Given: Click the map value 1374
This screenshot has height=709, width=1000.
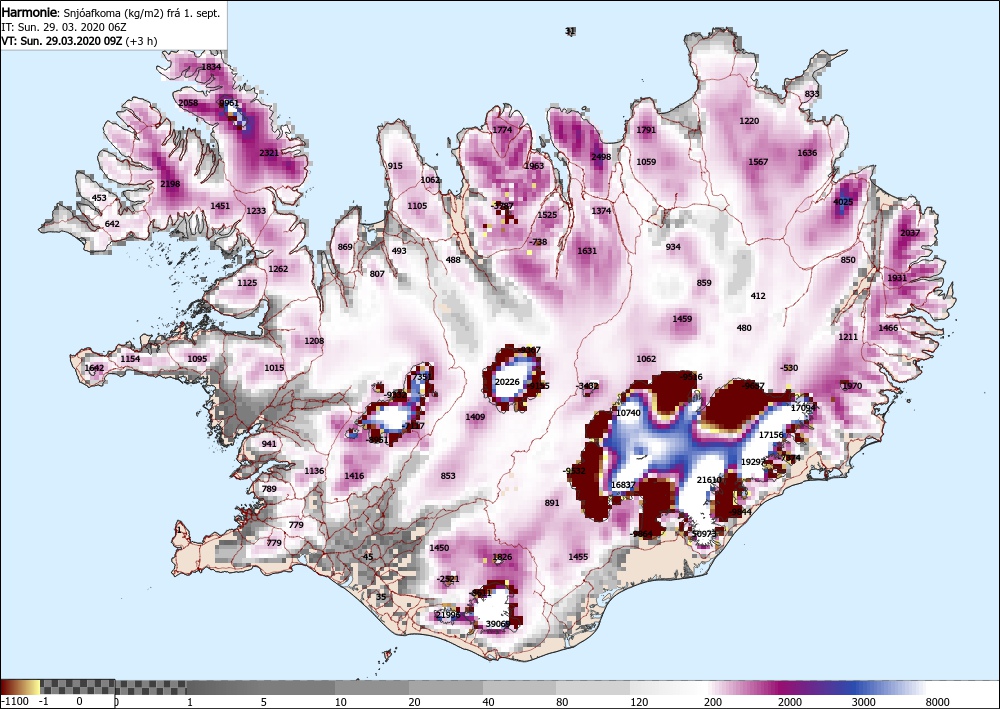Looking at the screenshot, I should coord(601,211).
